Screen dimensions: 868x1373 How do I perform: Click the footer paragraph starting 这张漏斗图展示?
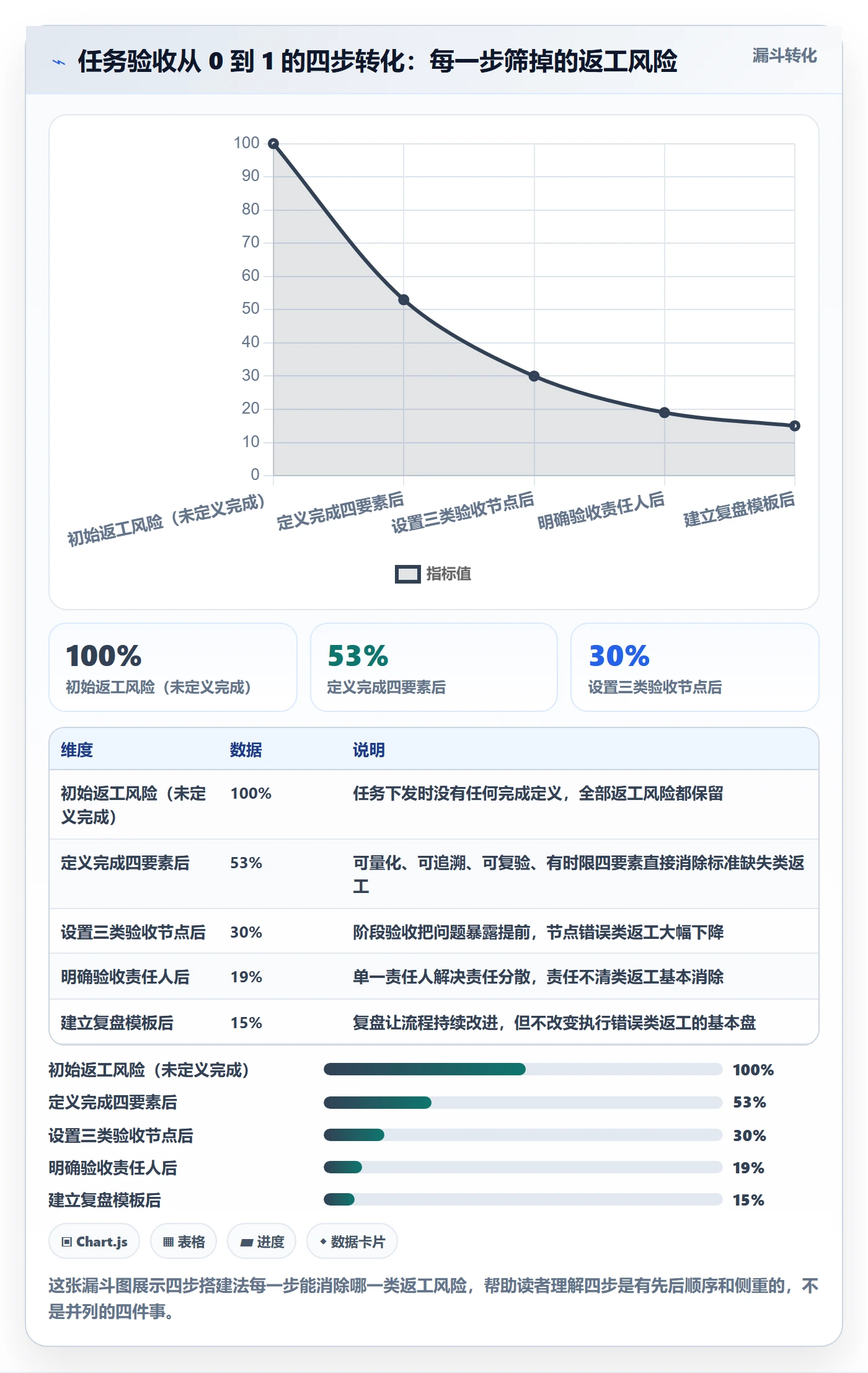tap(433, 1298)
